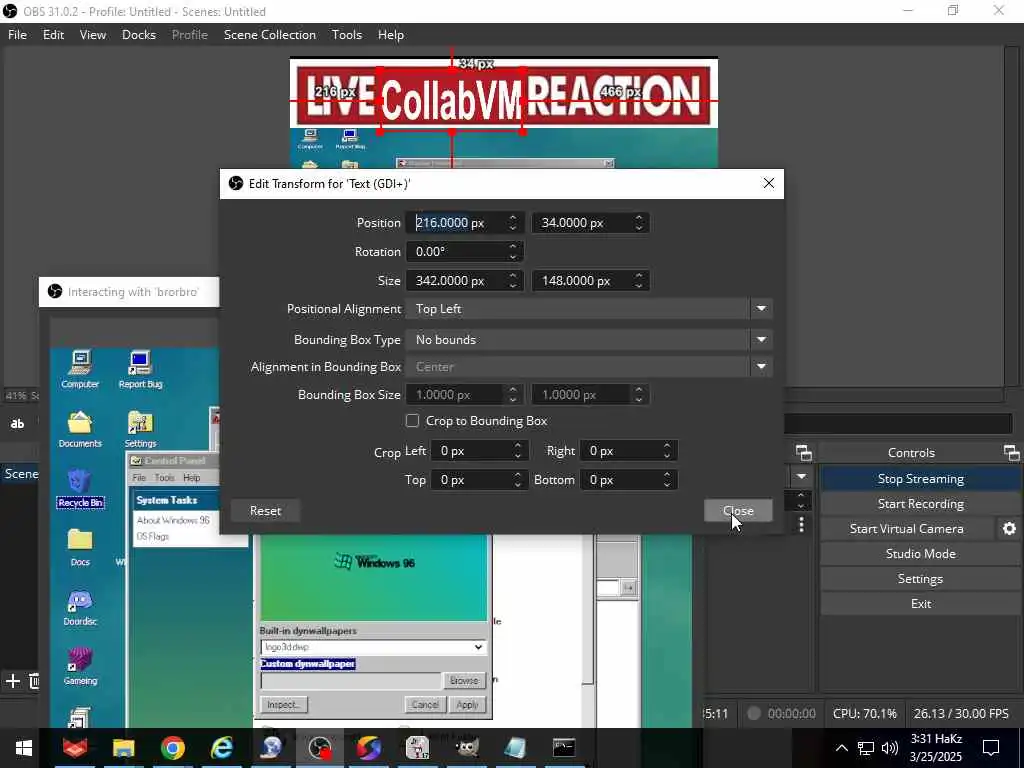Open GIMP from the taskbar
The height and width of the screenshot is (768, 1024).
tap(467, 748)
